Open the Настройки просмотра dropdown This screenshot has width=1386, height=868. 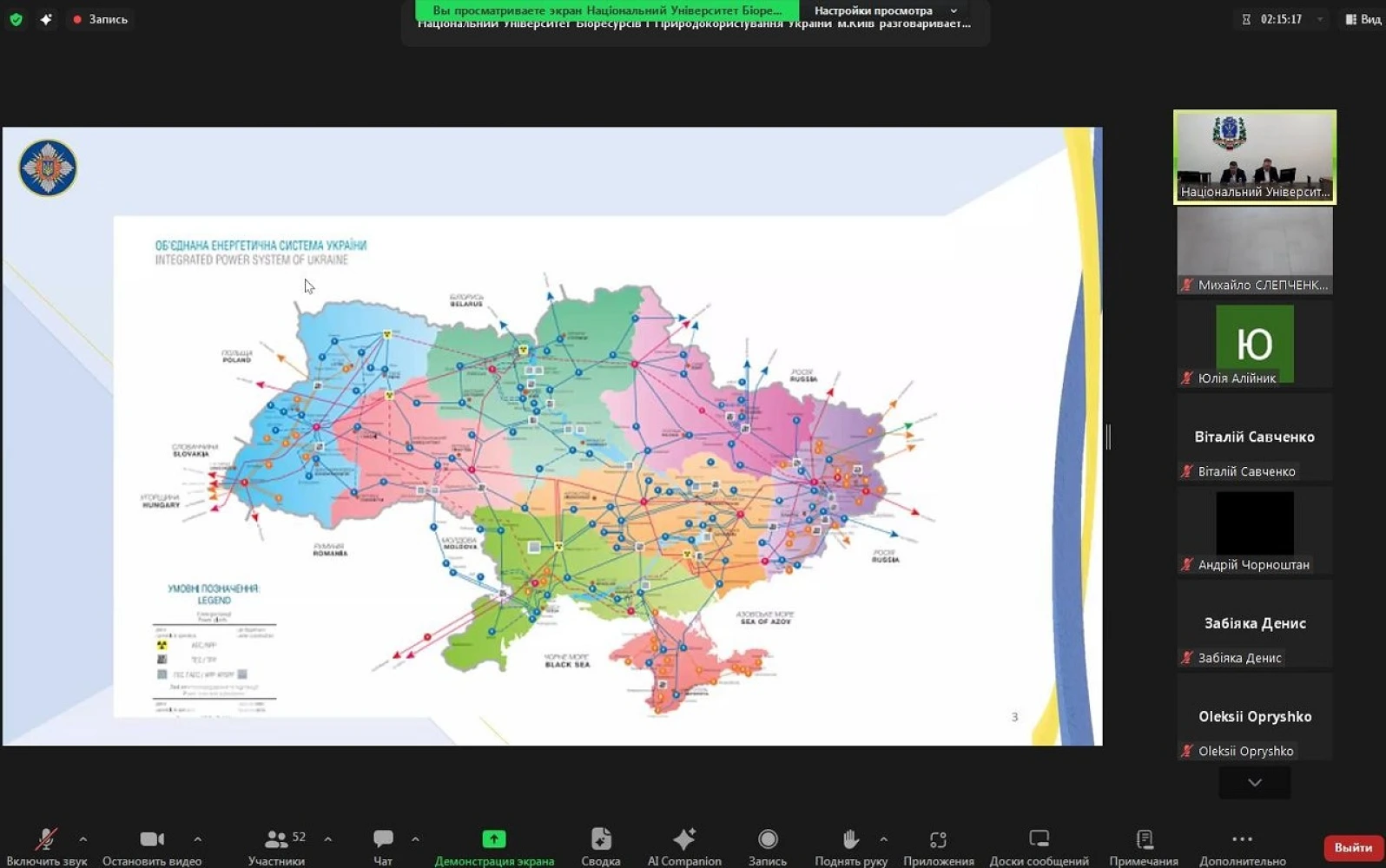coord(884,10)
